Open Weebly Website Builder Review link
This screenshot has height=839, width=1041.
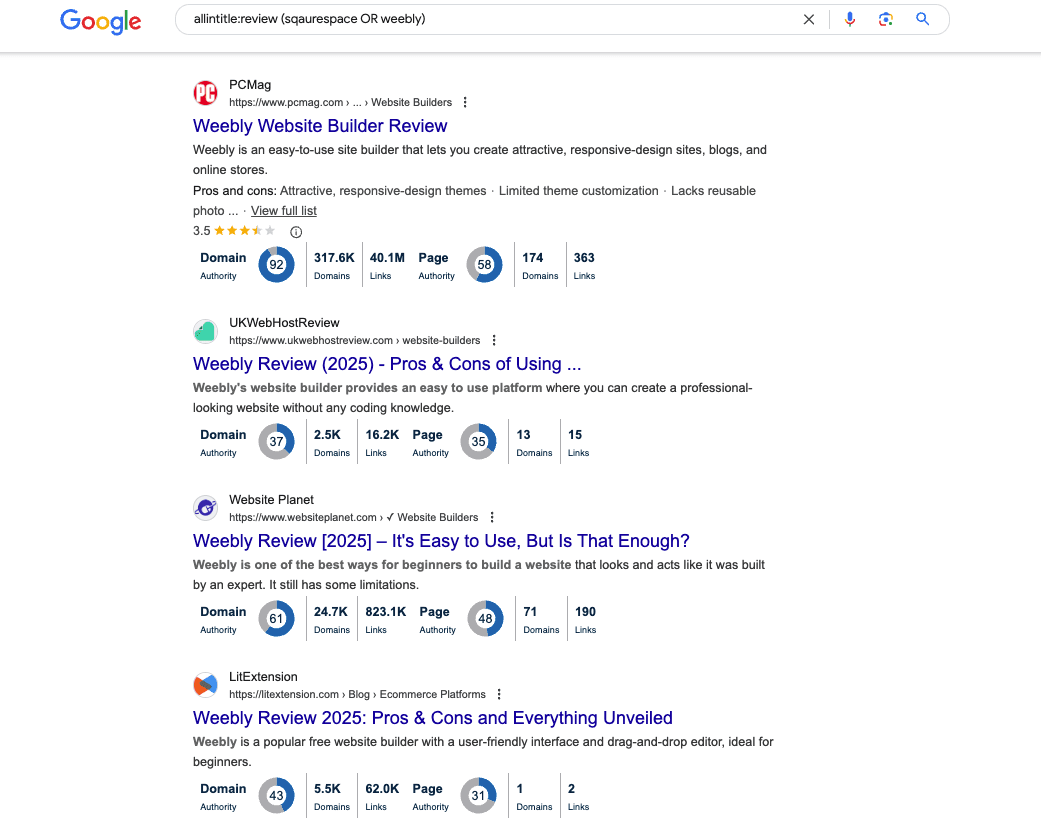pos(320,126)
